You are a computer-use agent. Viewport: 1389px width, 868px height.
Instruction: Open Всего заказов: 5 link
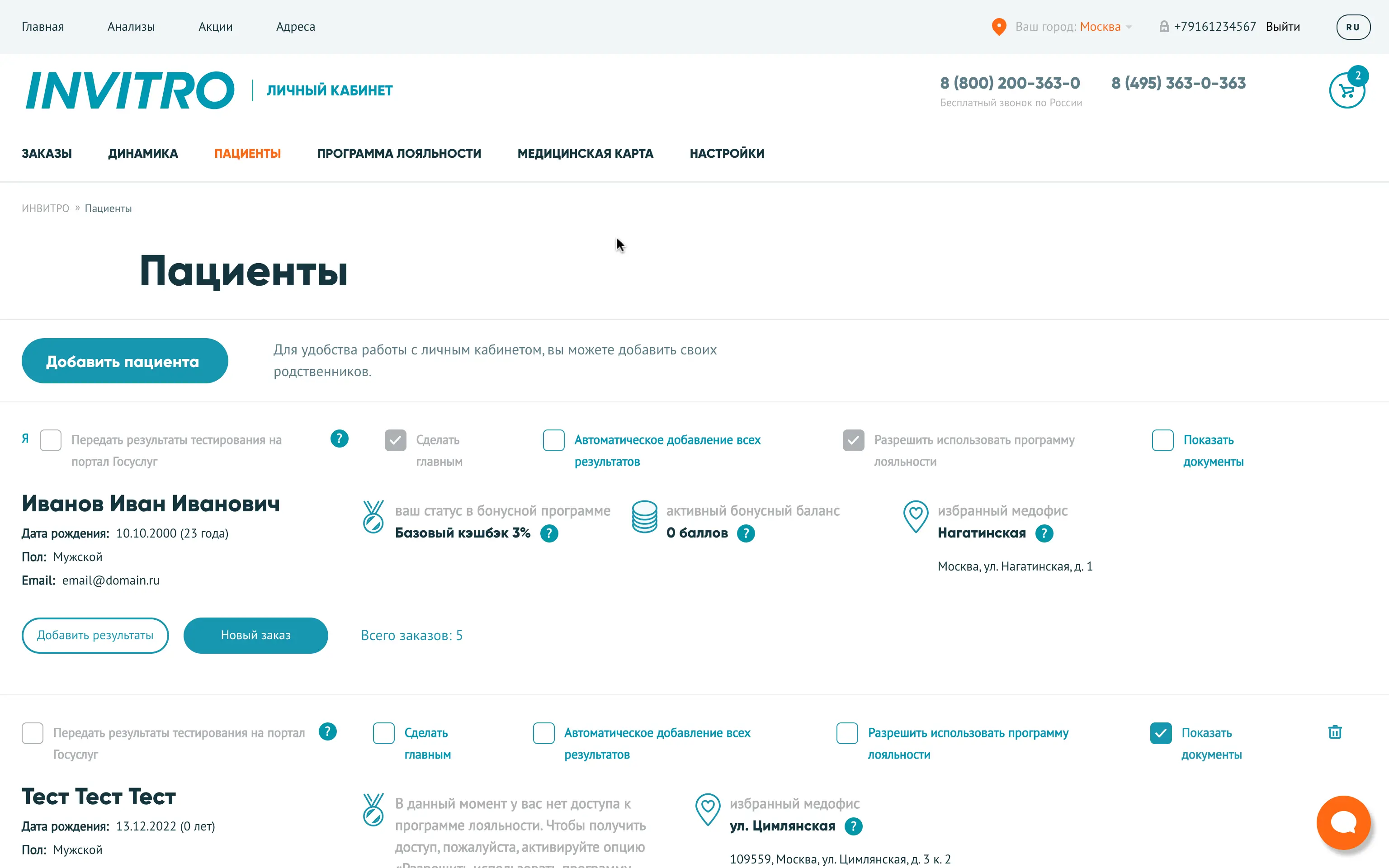point(411,636)
